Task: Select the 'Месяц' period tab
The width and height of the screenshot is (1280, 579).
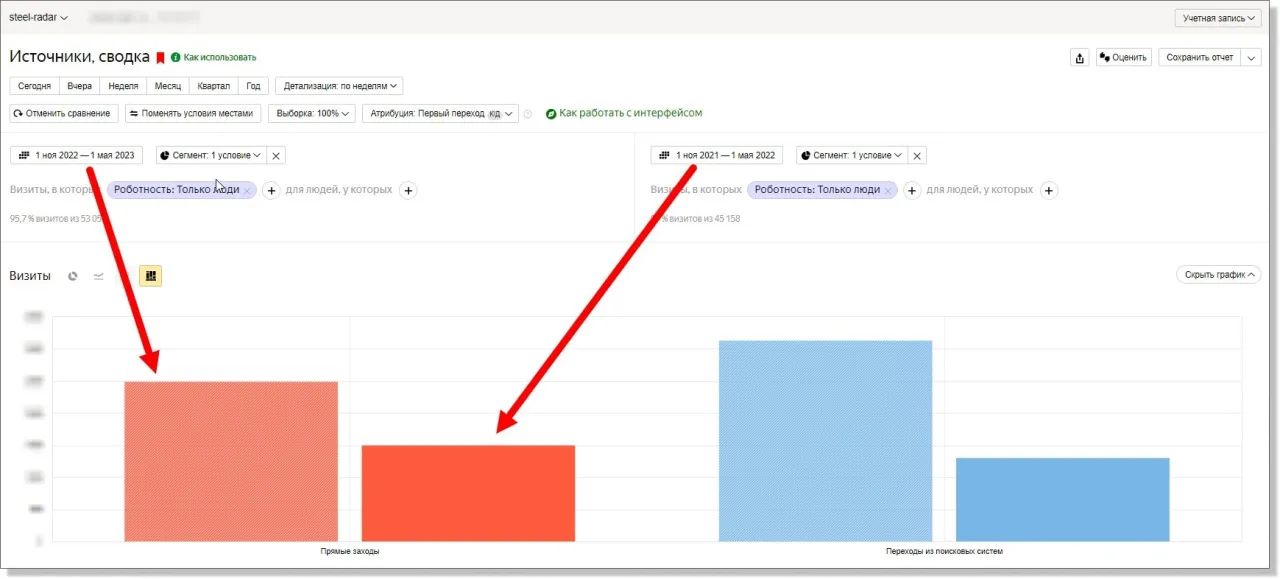Action: point(168,86)
